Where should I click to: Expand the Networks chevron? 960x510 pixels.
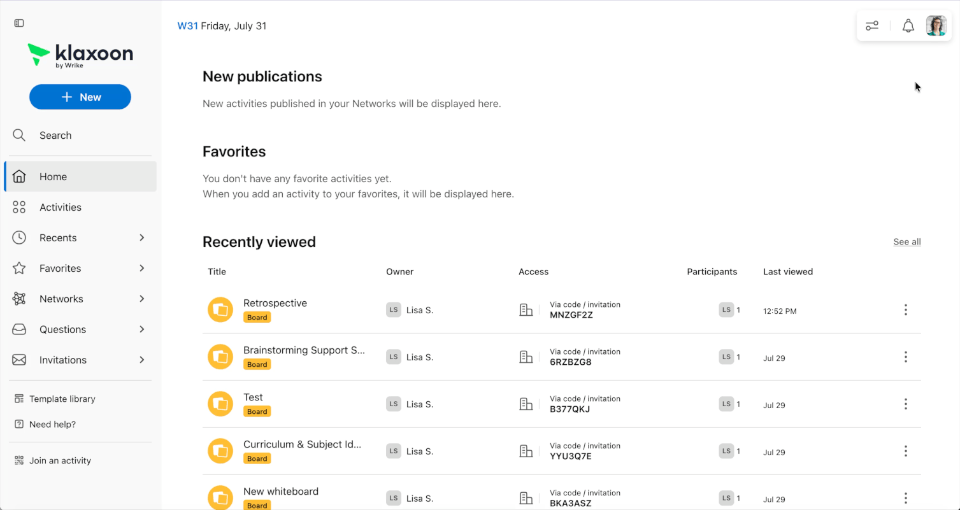[141, 299]
